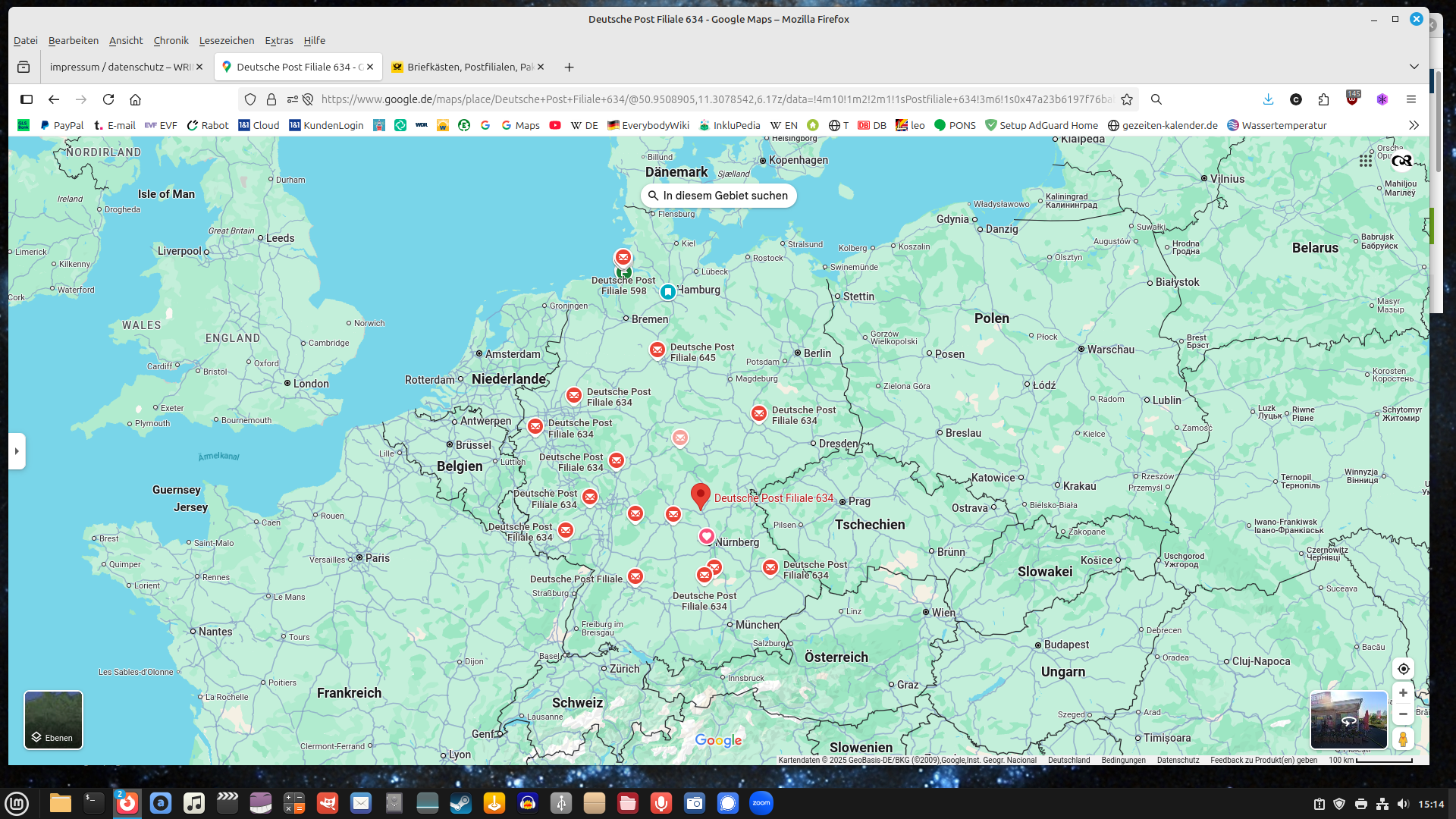Zoom in the map with plus button
The width and height of the screenshot is (1456, 819).
coord(1403,693)
